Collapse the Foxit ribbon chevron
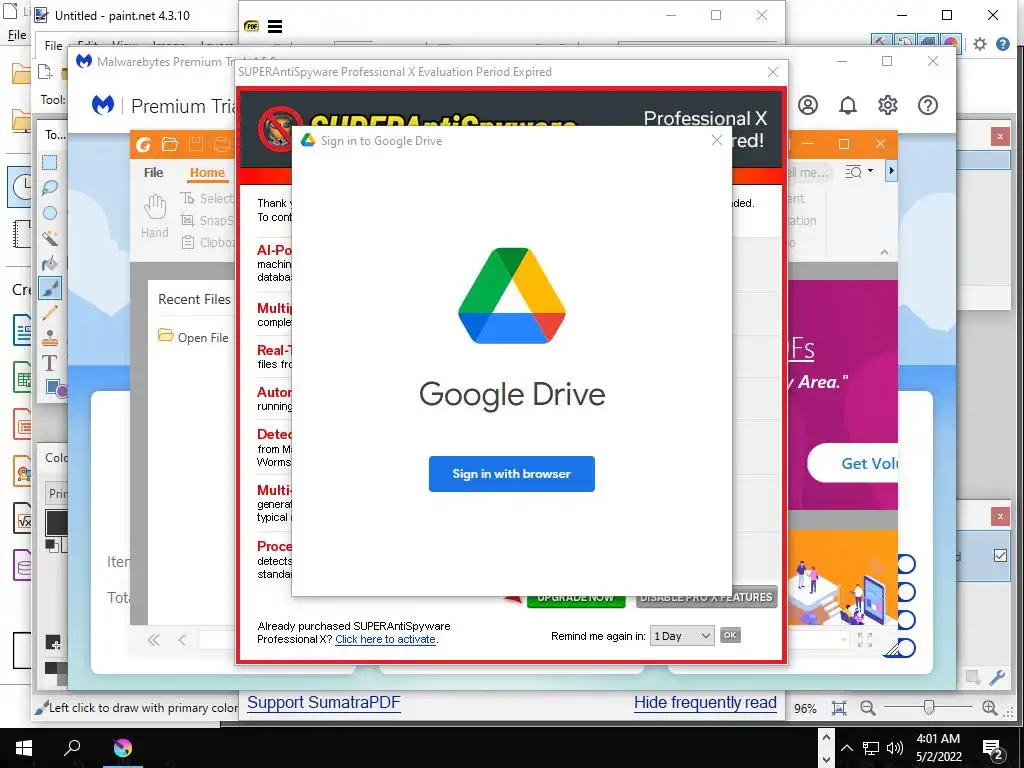 [884, 252]
